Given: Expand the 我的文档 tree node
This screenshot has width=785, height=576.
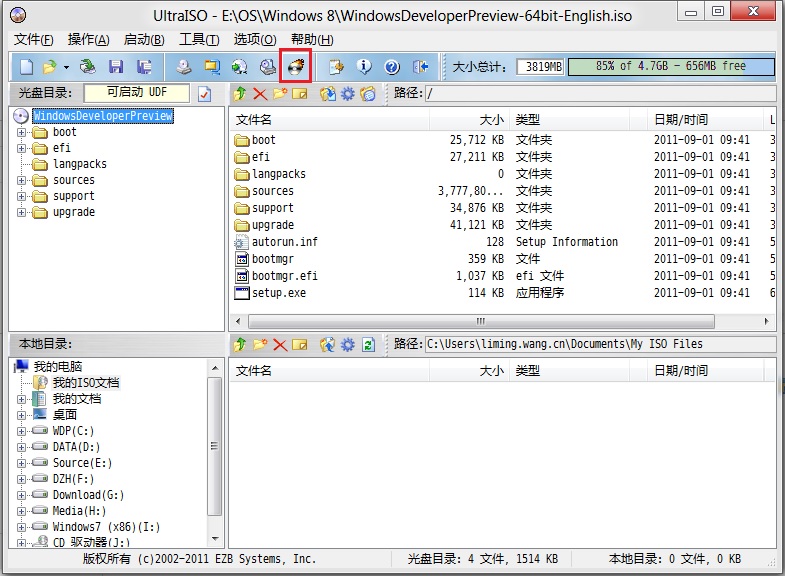Looking at the screenshot, I should pyautogui.click(x=22, y=399).
